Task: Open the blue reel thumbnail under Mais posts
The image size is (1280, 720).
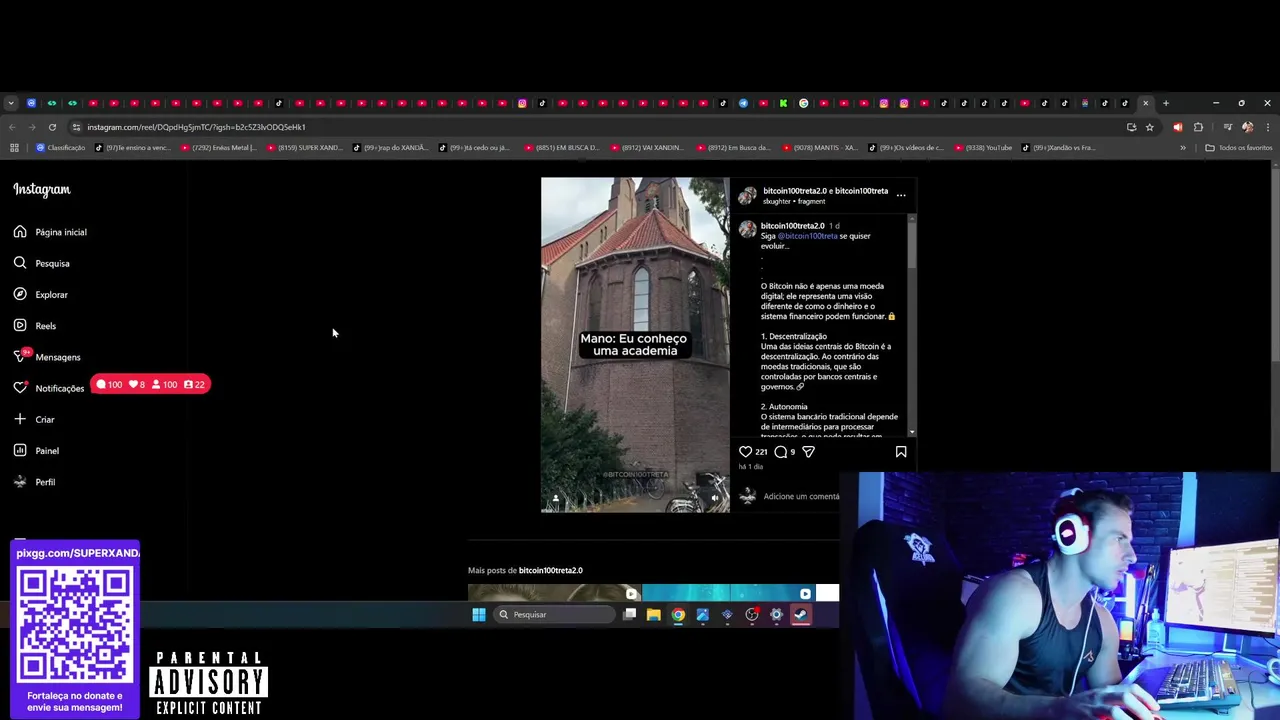Action: pos(728,593)
